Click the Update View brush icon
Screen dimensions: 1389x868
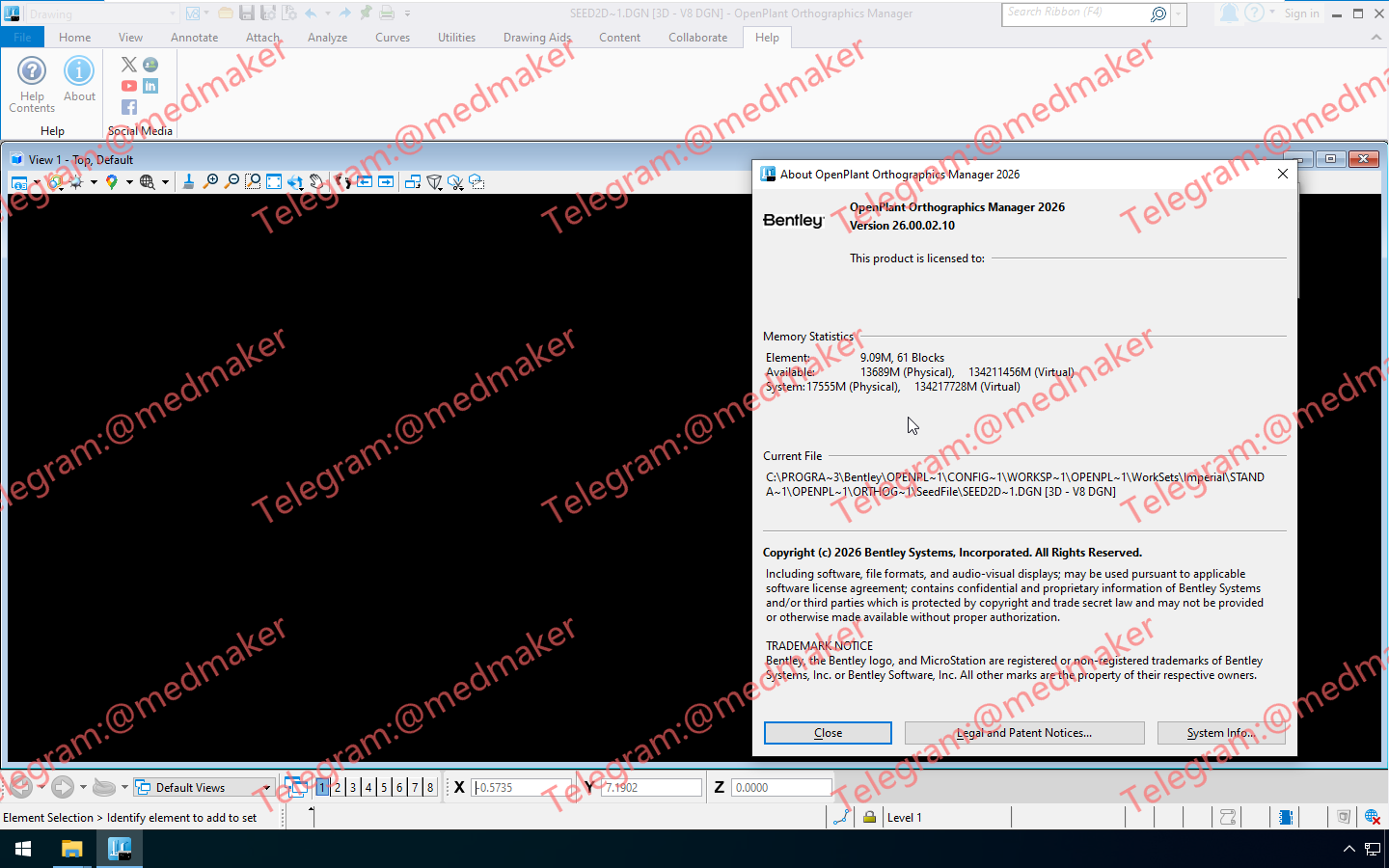[189, 181]
